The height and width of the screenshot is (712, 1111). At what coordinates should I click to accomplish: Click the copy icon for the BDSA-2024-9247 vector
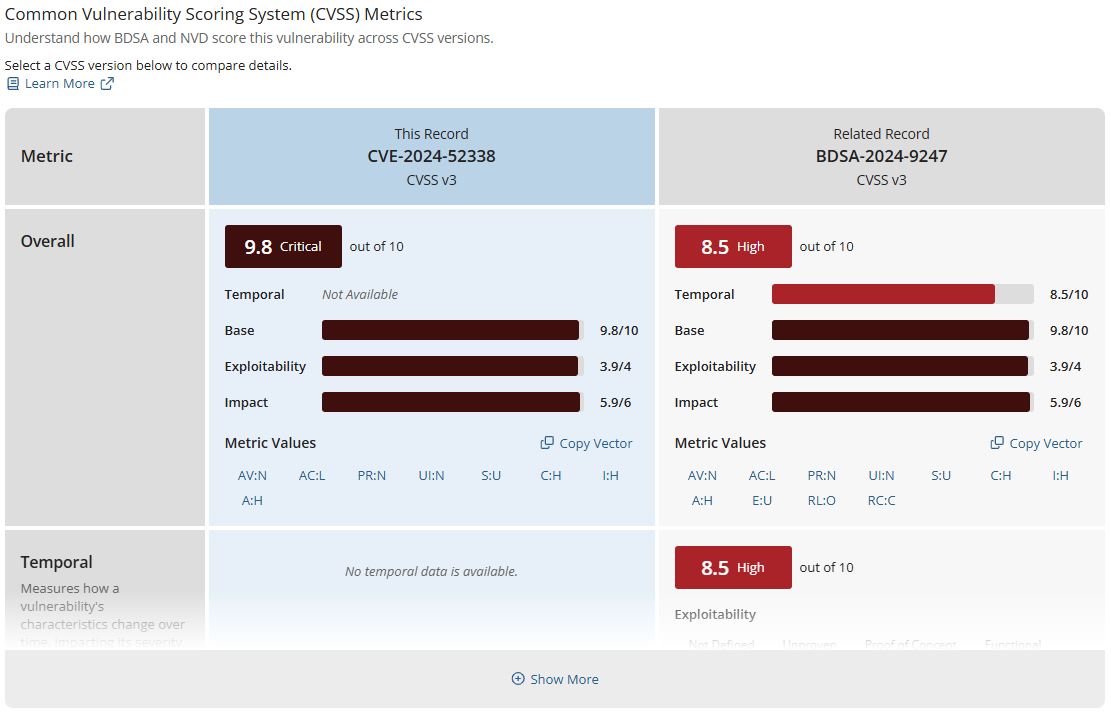coord(997,443)
